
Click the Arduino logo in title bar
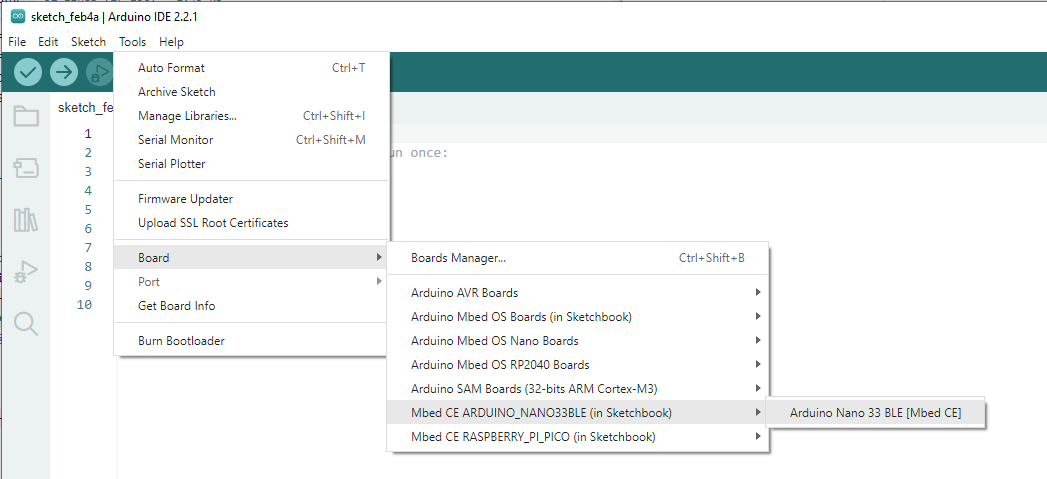18,17
